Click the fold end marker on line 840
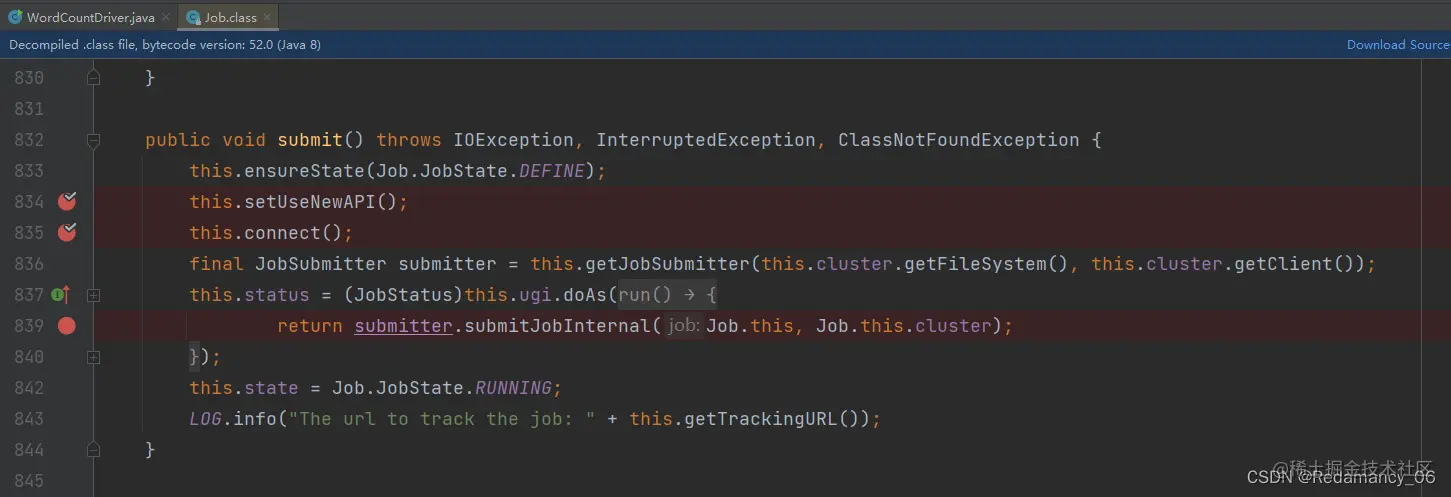 (x=94, y=356)
